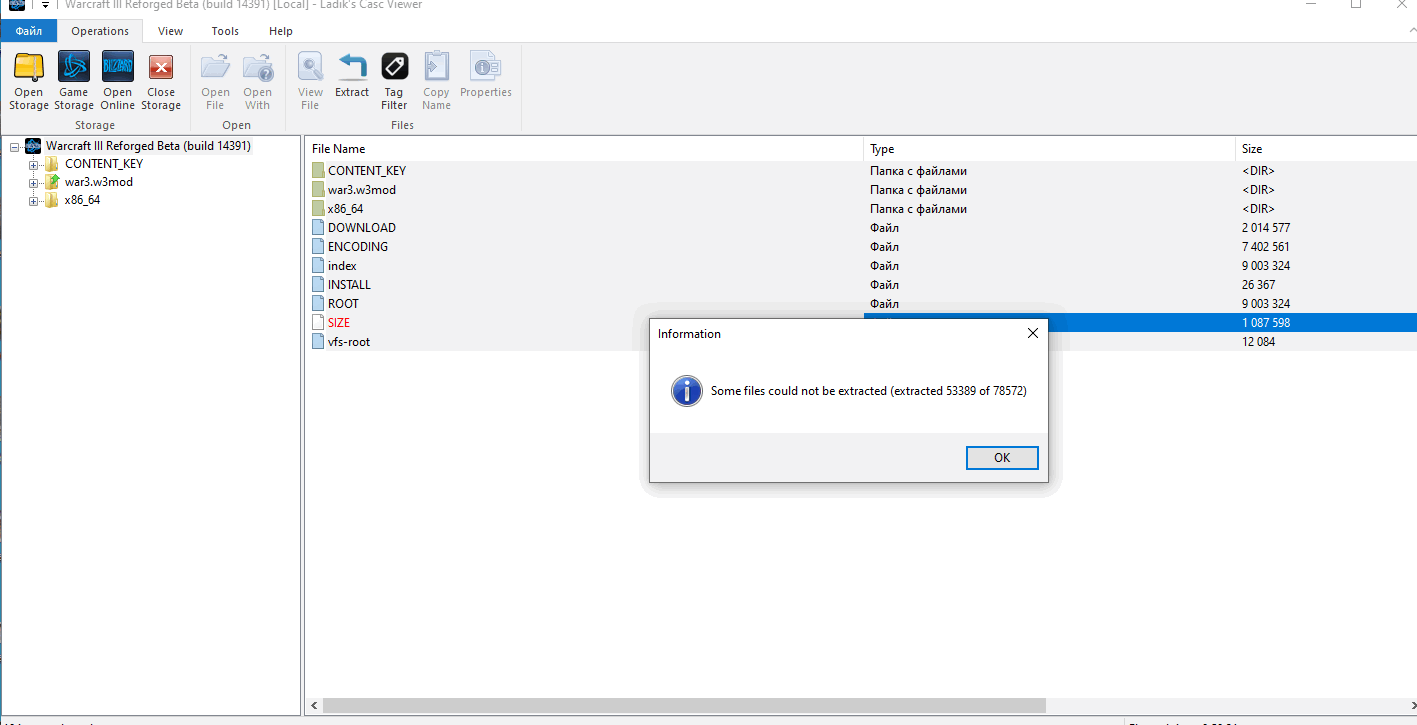Click the horizontal scrollbar thumb of the file list
The width and height of the screenshot is (1417, 725).
coord(683,706)
